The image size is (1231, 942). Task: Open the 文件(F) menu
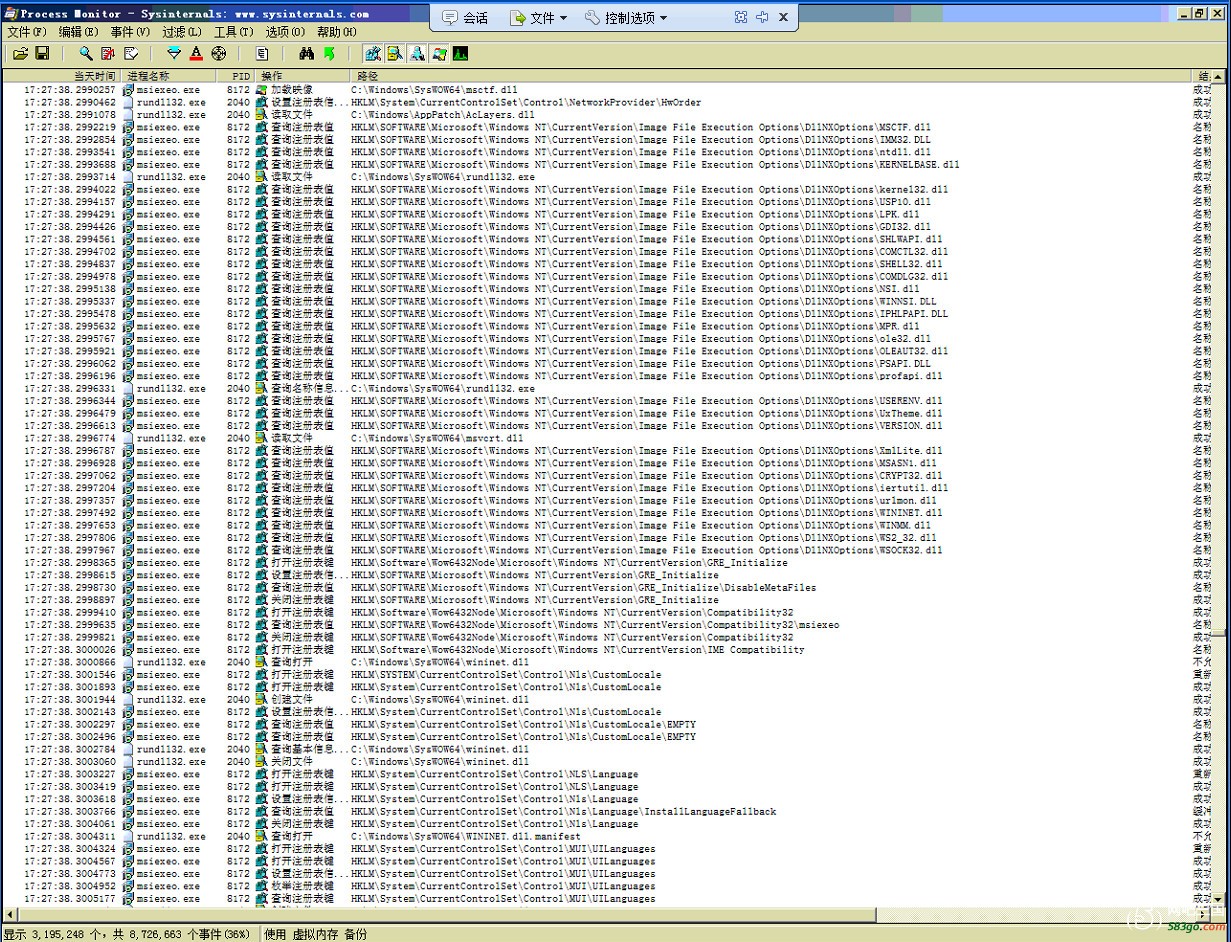pos(26,32)
